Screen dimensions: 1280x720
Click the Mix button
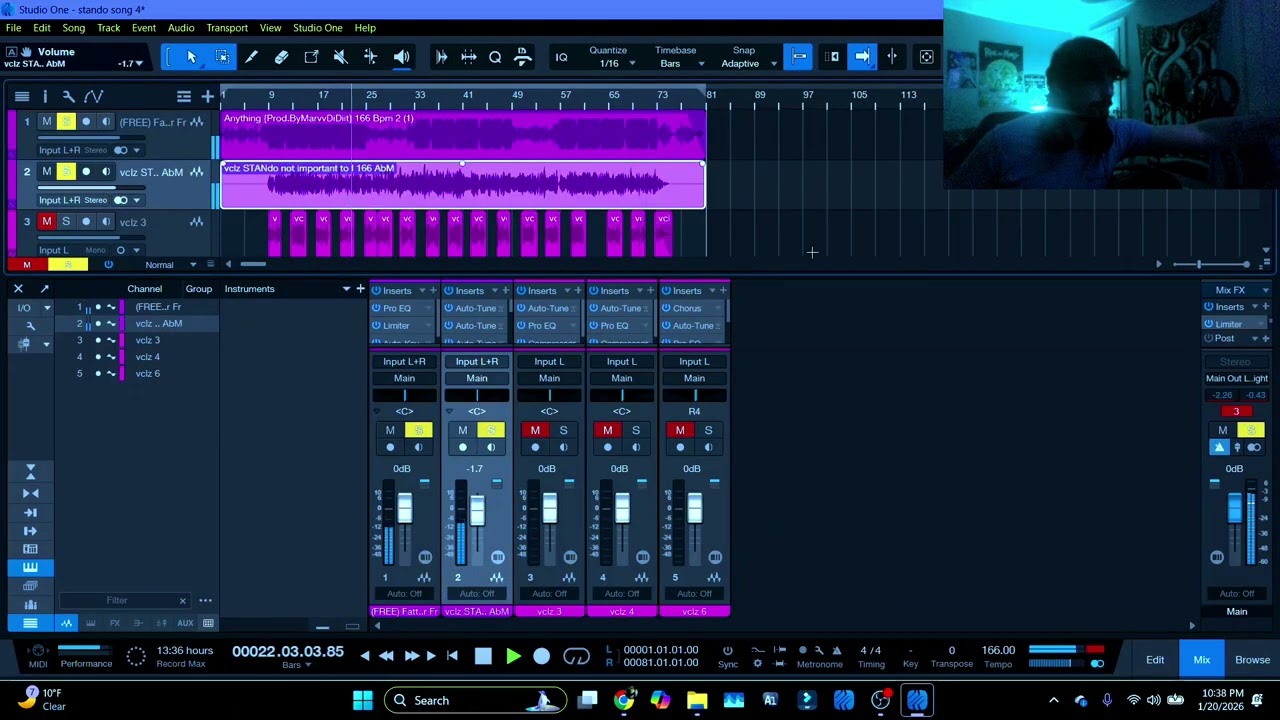(1201, 660)
